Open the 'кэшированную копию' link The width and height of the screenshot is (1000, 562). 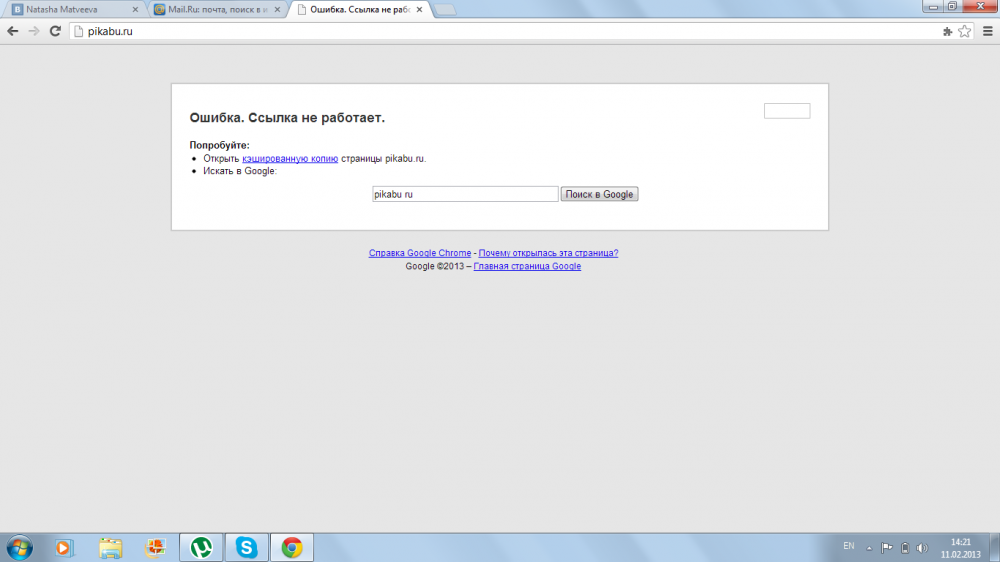tap(290, 159)
